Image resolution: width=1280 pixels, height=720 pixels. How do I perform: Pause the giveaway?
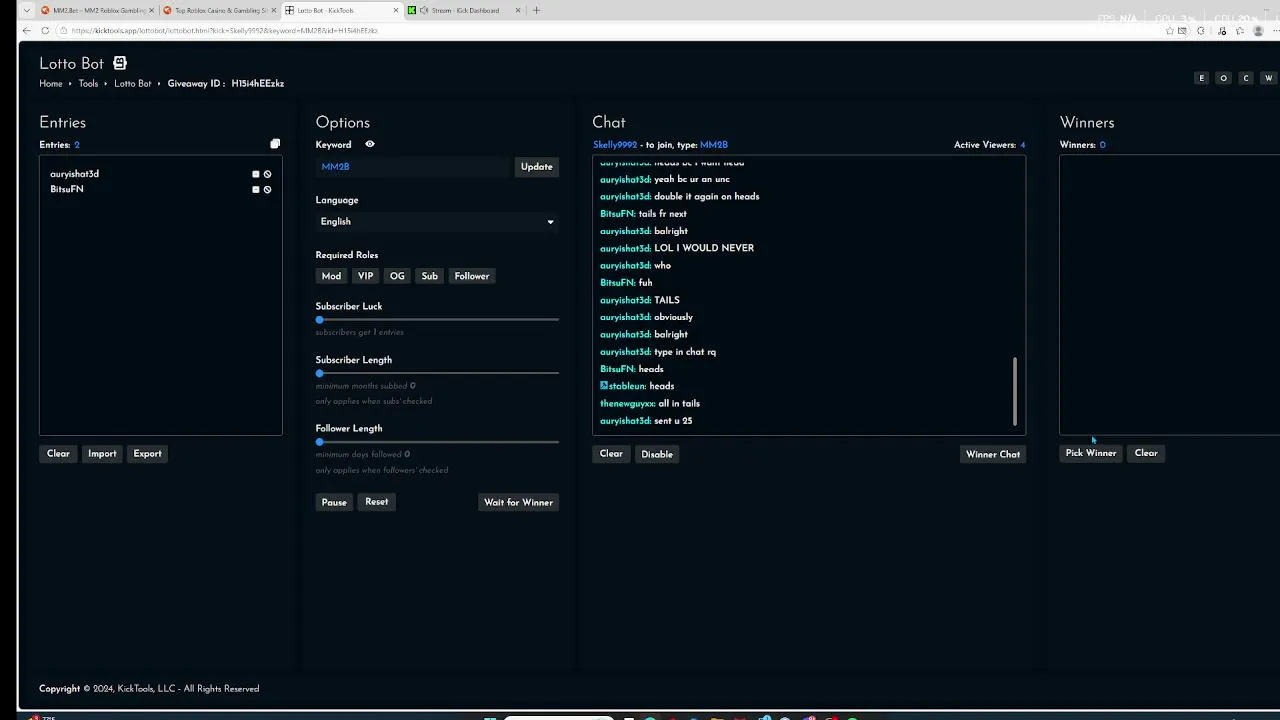click(x=334, y=502)
